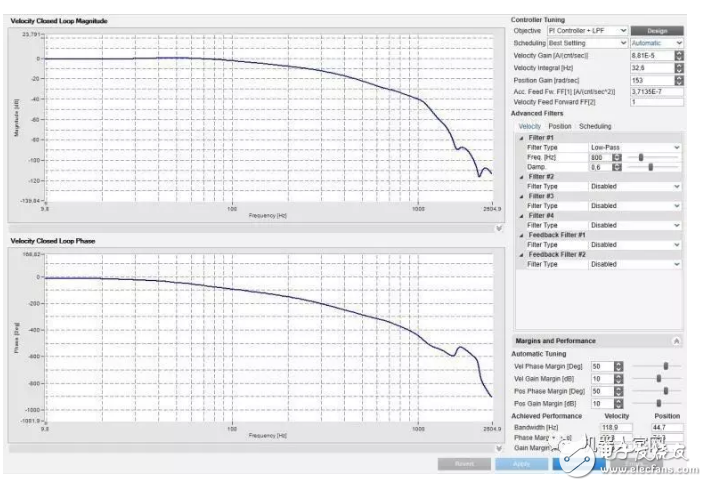Switch to the Position filters tab
The width and height of the screenshot is (707, 486).
click(x=560, y=126)
